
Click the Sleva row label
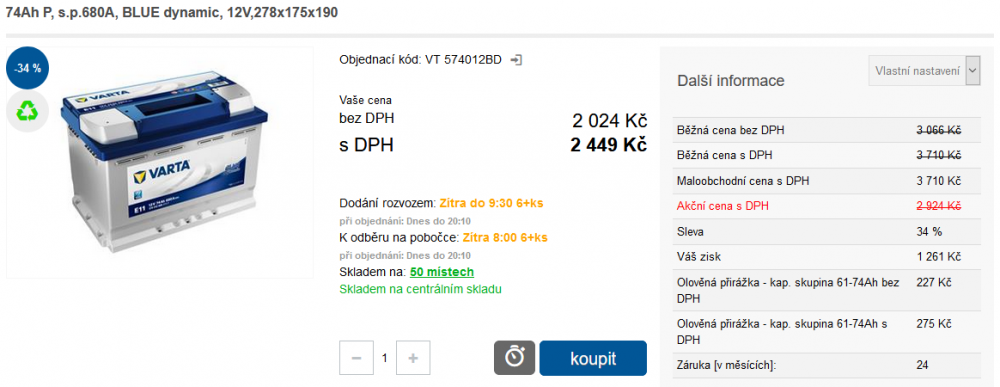pyautogui.click(x=691, y=231)
